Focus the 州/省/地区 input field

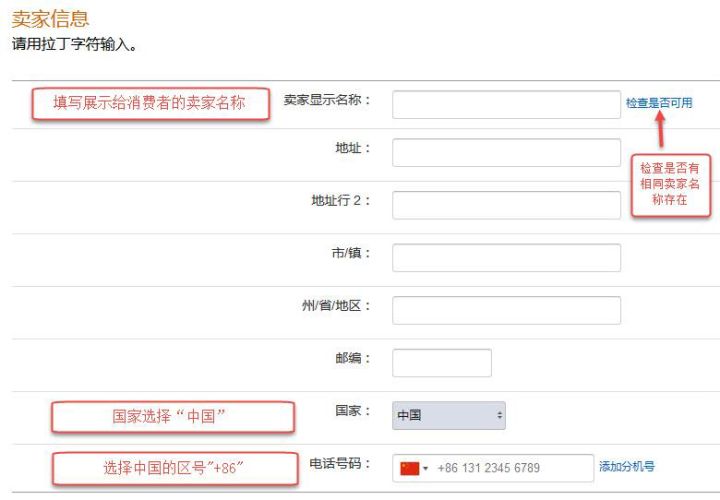point(506,310)
